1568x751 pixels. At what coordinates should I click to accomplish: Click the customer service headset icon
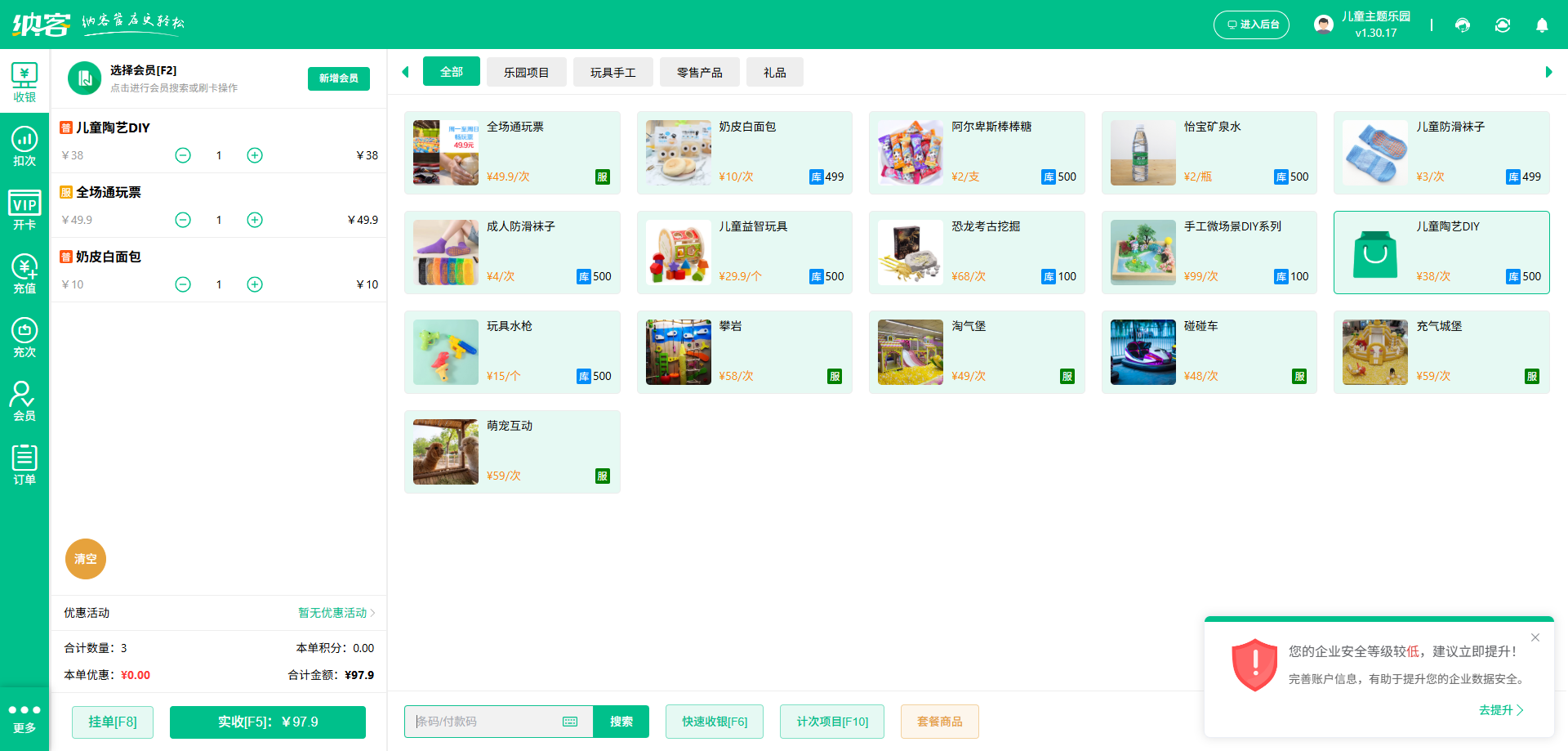click(x=1462, y=25)
